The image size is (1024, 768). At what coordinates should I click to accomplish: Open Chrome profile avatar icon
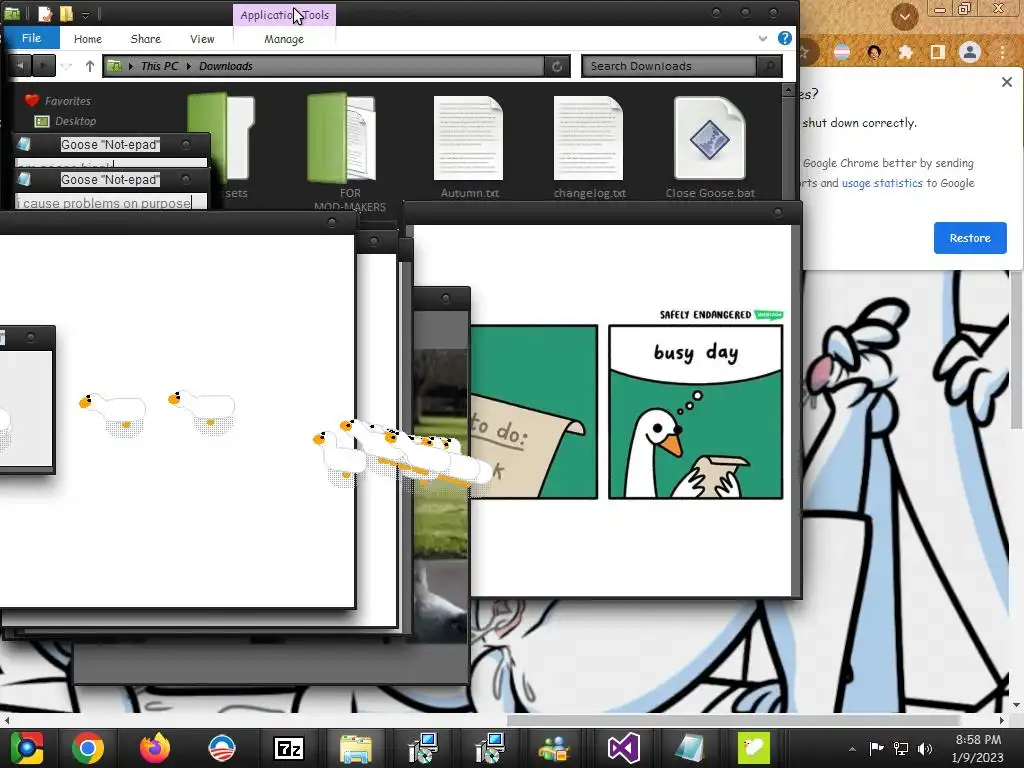click(x=970, y=52)
